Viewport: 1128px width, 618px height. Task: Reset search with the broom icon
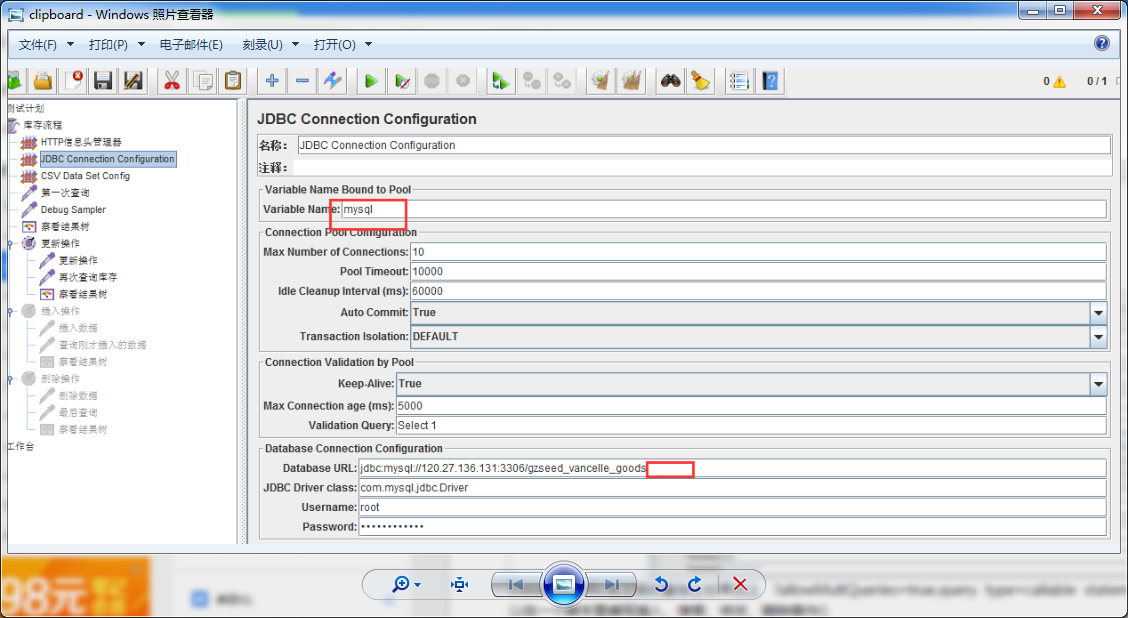coord(700,81)
